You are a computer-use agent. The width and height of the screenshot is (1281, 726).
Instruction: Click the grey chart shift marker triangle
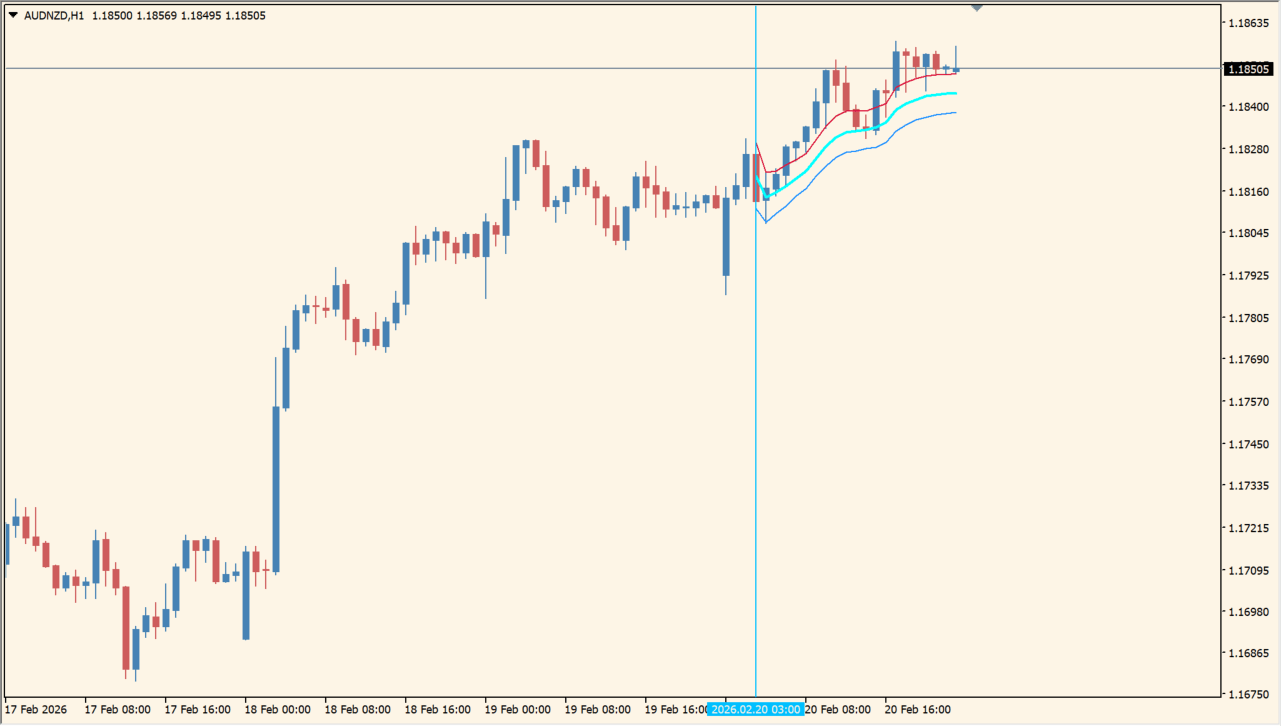[x=977, y=8]
